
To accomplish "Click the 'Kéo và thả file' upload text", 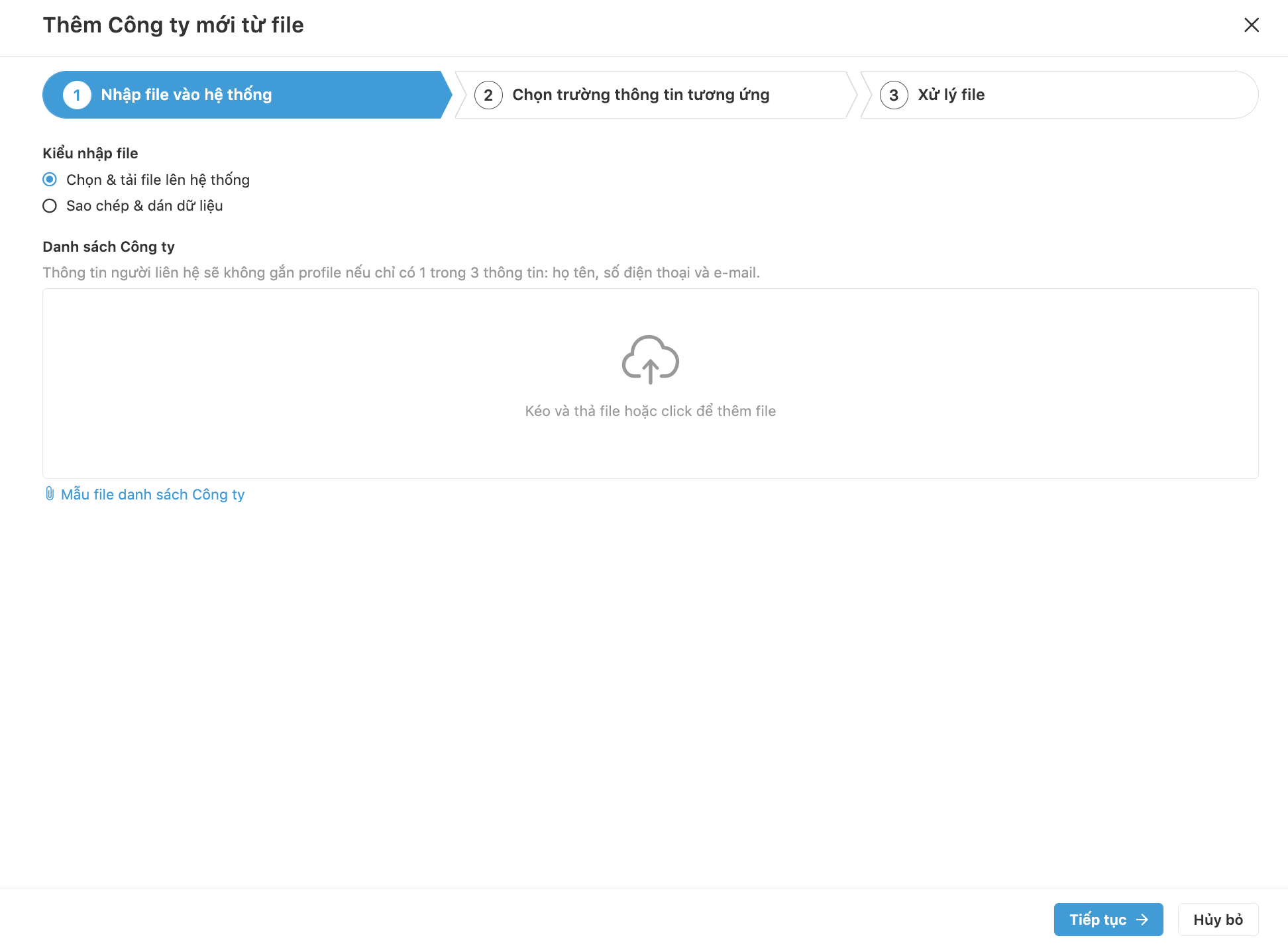I will point(650,411).
